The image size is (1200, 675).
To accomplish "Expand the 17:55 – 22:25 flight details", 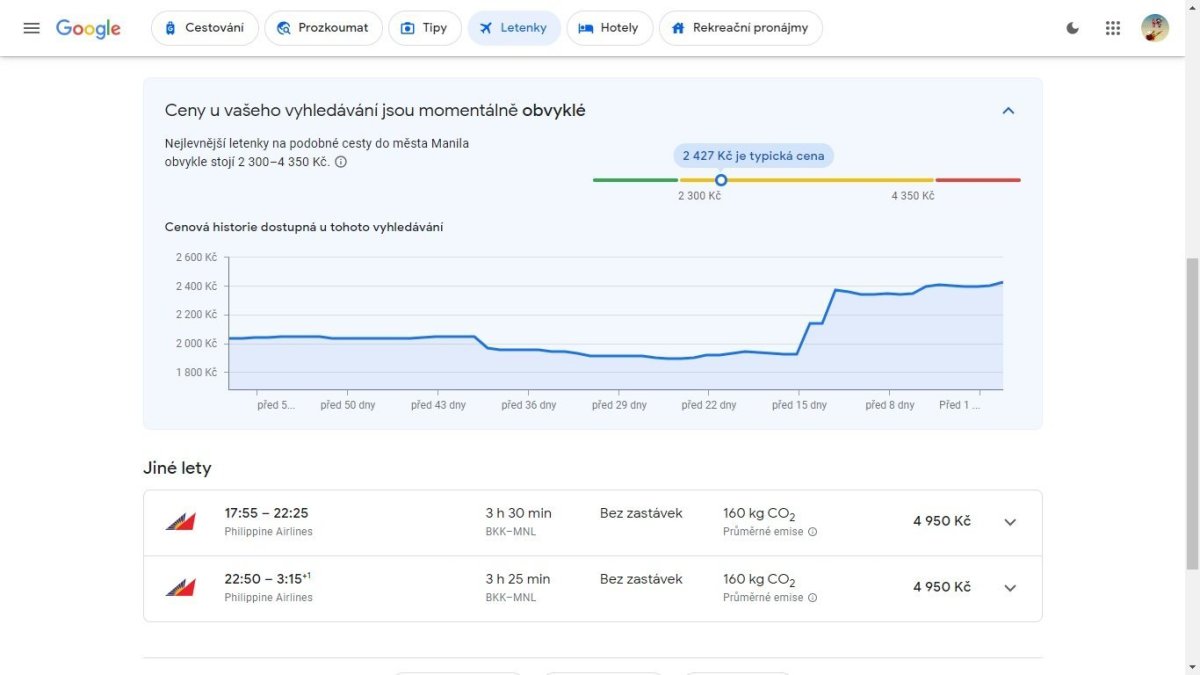I will (x=1010, y=522).
